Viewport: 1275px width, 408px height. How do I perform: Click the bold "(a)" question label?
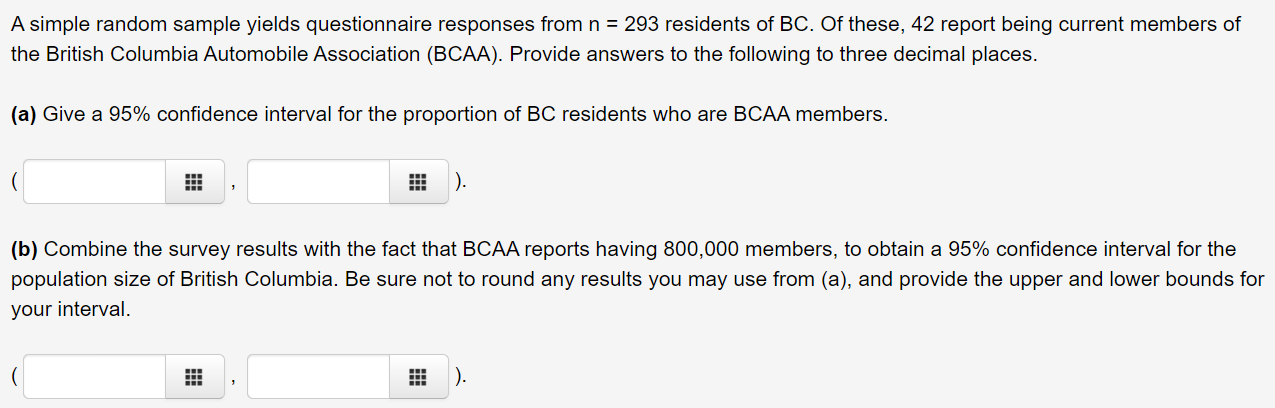(25, 115)
